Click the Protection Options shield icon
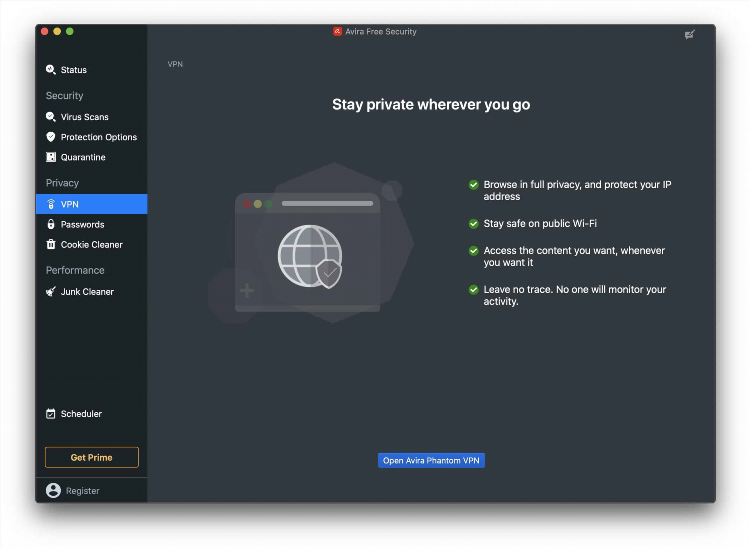 (51, 137)
